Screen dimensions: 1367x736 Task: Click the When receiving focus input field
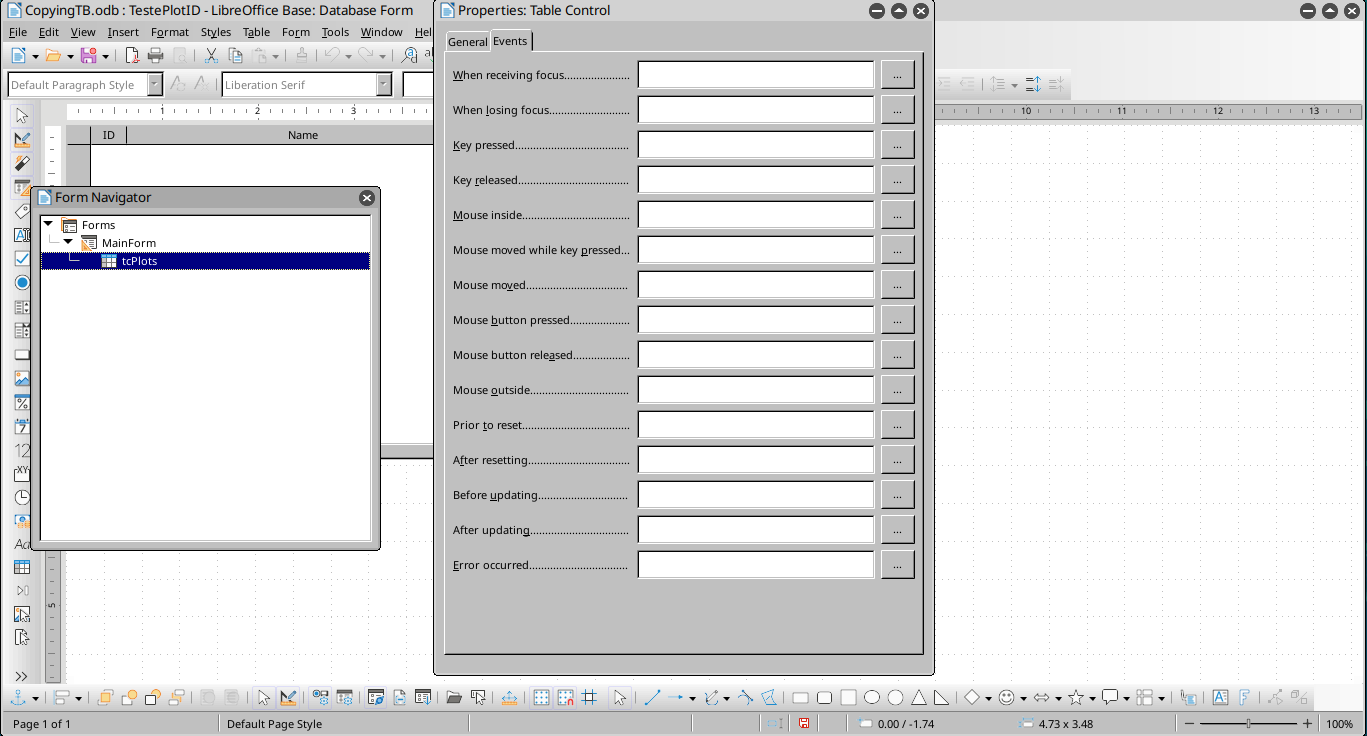tap(755, 75)
